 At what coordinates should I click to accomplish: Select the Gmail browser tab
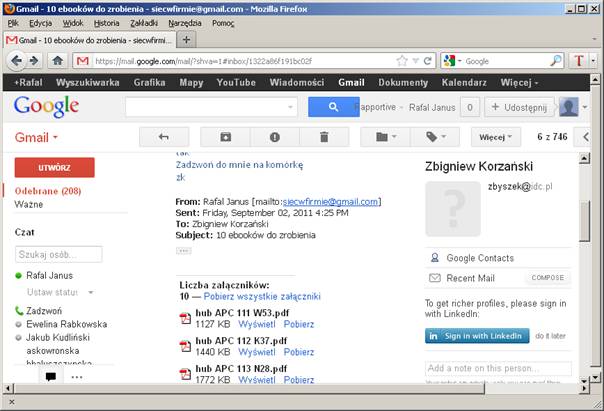(89, 40)
